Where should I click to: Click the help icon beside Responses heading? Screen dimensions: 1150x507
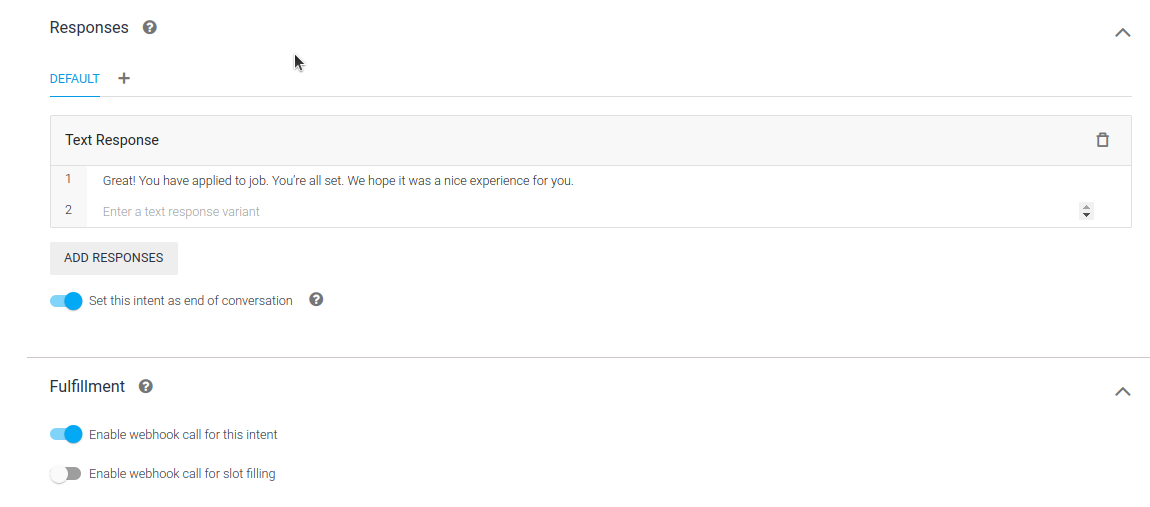[150, 27]
